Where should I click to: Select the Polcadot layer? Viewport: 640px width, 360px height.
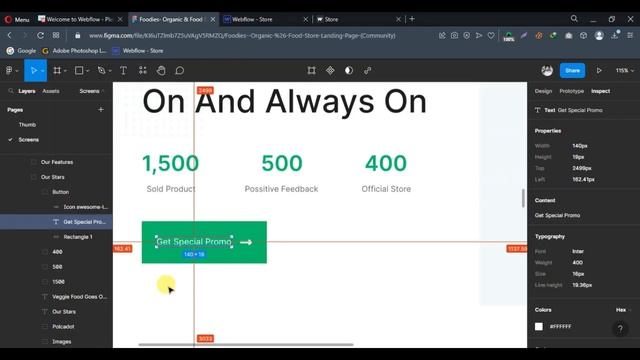coord(63,327)
